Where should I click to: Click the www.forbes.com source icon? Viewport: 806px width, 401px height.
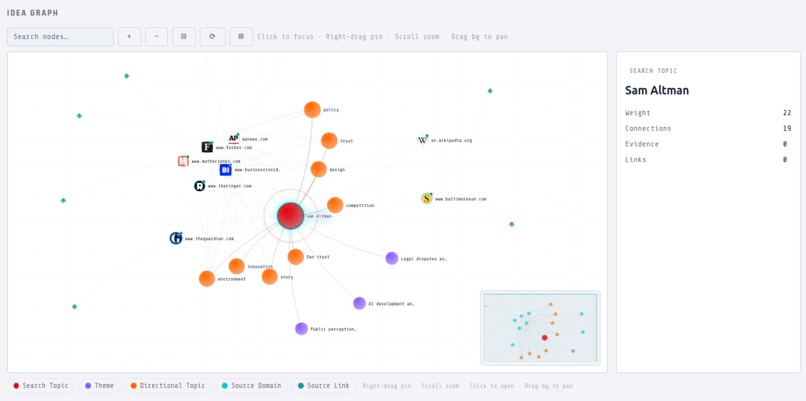pos(207,147)
